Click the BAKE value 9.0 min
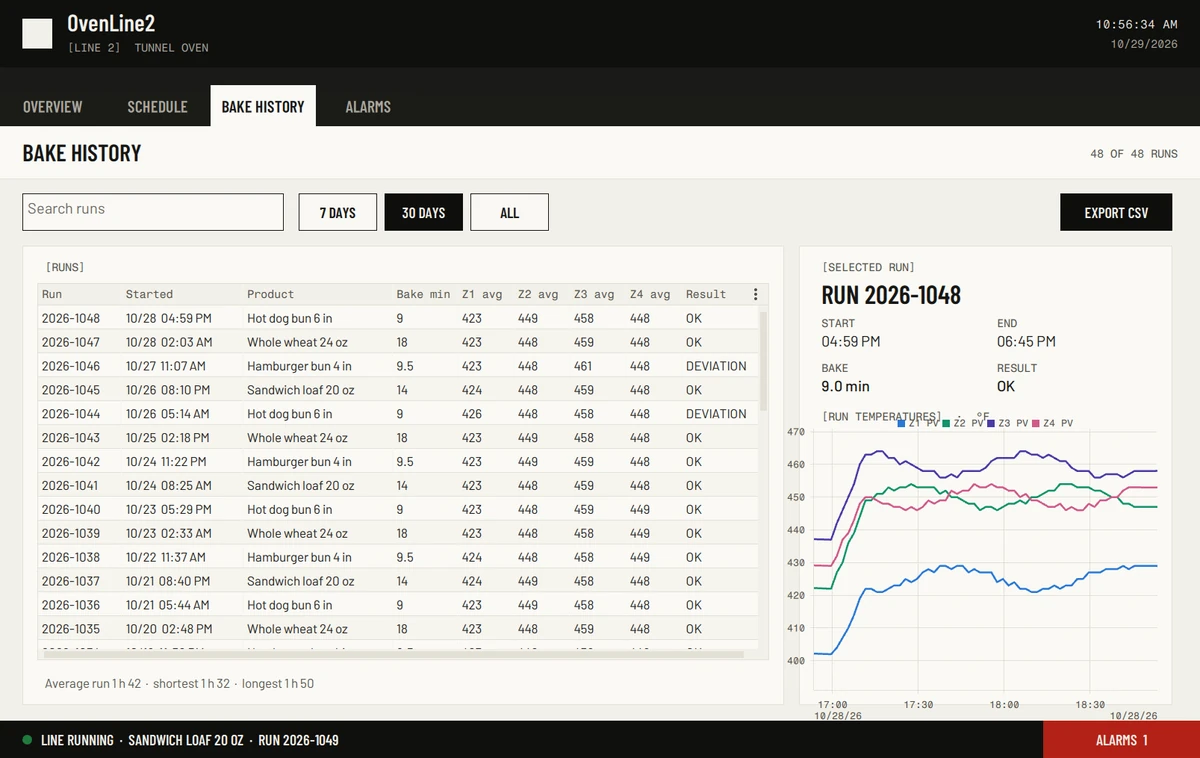 [x=846, y=386]
